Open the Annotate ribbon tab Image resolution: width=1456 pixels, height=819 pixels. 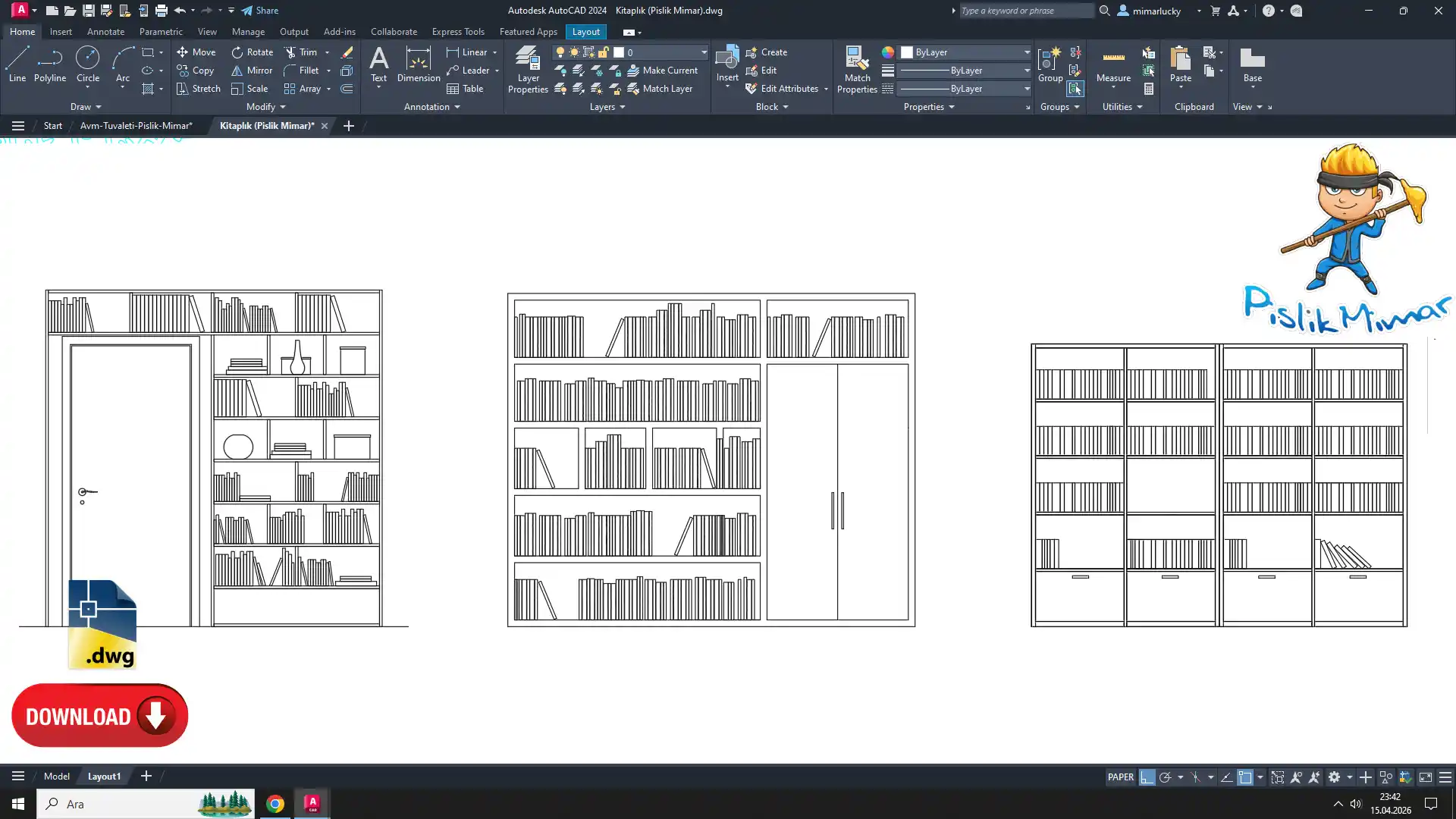pyautogui.click(x=105, y=32)
